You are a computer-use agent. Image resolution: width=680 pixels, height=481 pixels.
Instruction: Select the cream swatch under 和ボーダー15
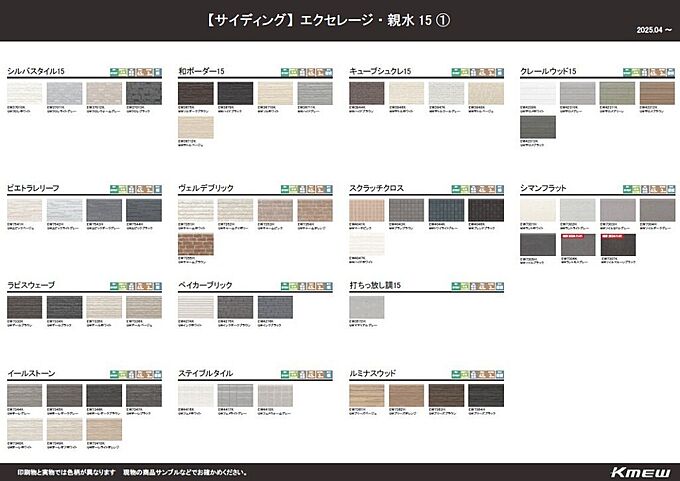tap(275, 93)
